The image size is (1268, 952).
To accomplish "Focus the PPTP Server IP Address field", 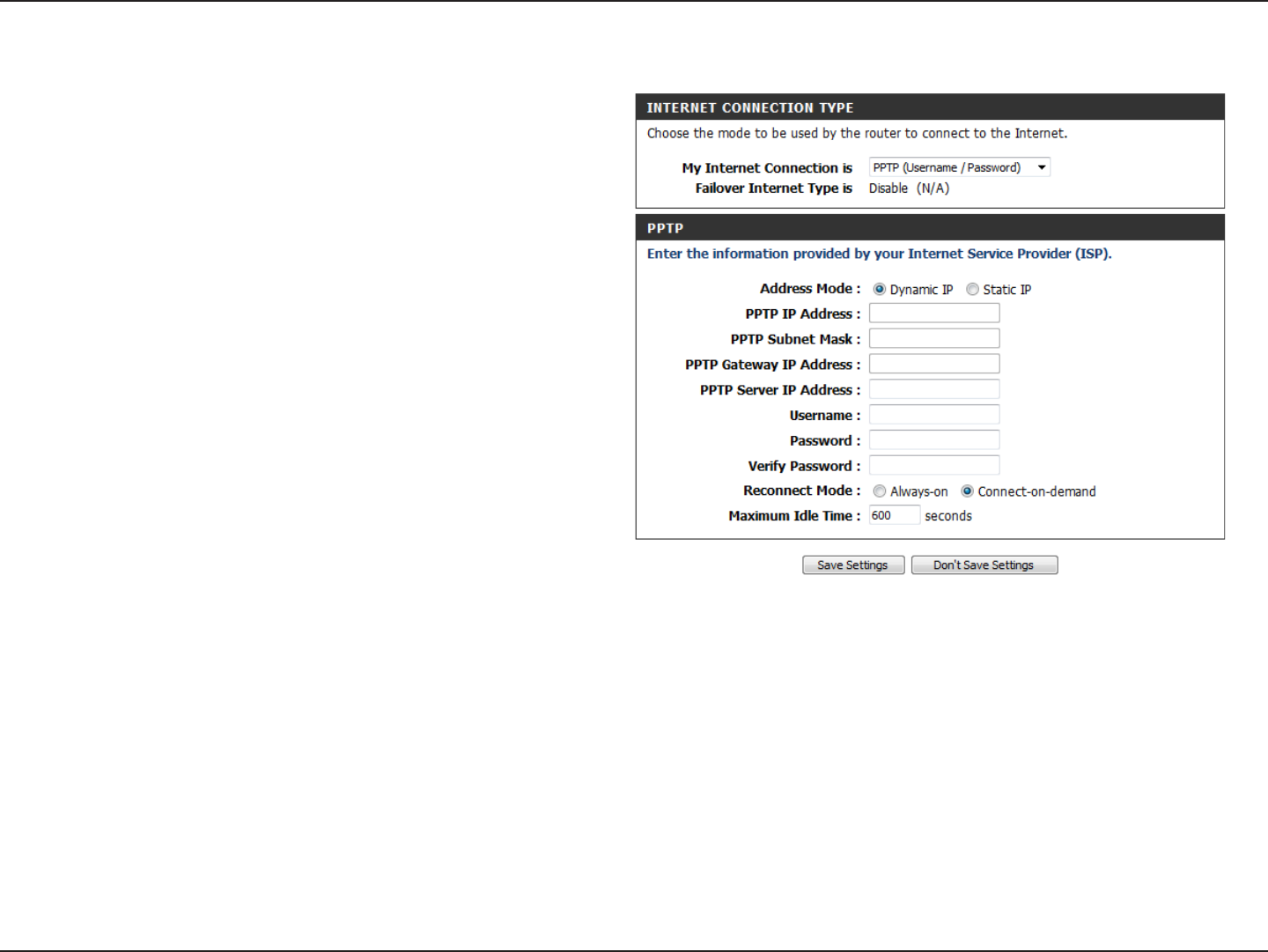I will 934,389.
